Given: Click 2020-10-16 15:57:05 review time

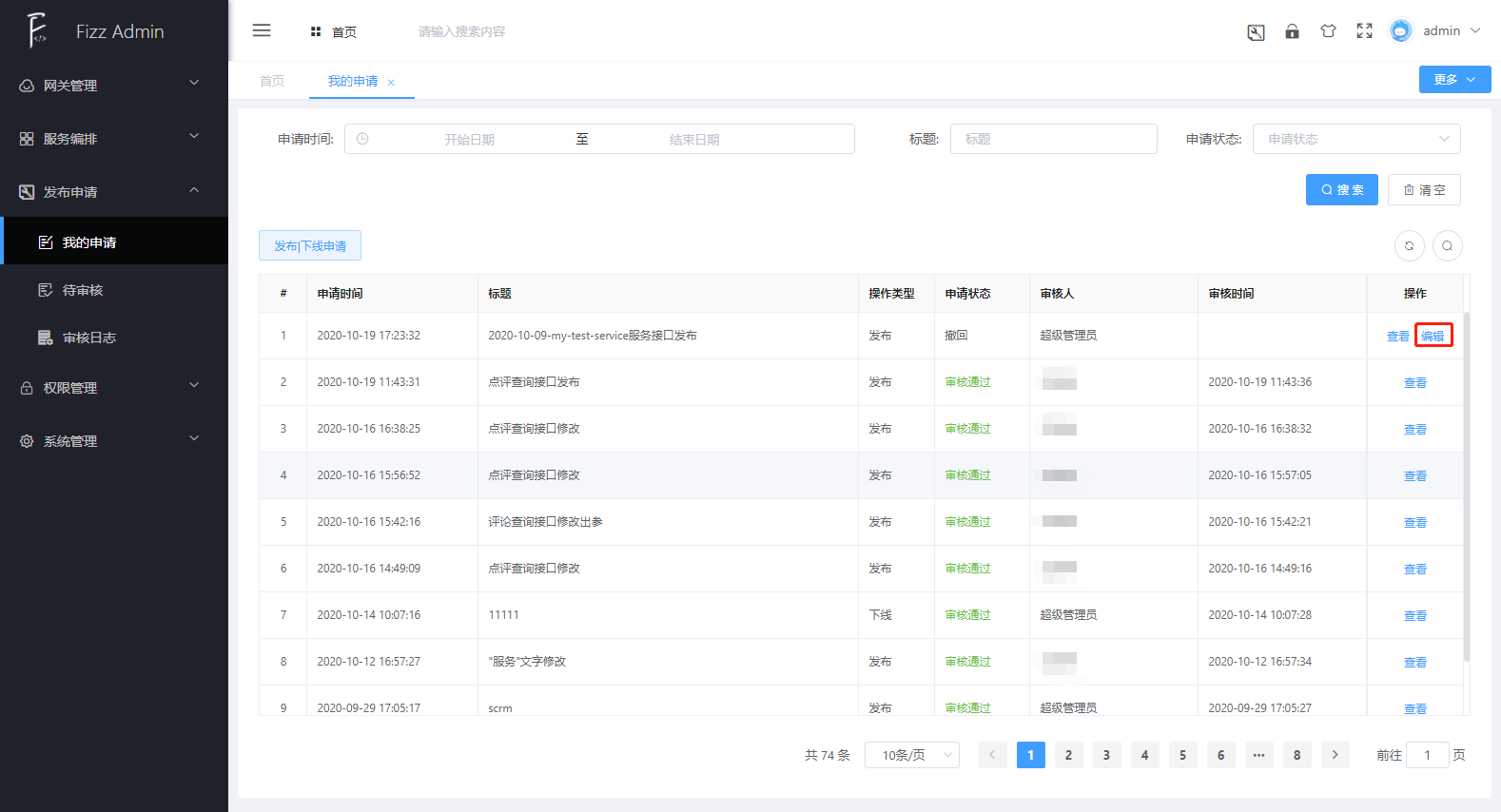Looking at the screenshot, I should pyautogui.click(x=1259, y=475).
